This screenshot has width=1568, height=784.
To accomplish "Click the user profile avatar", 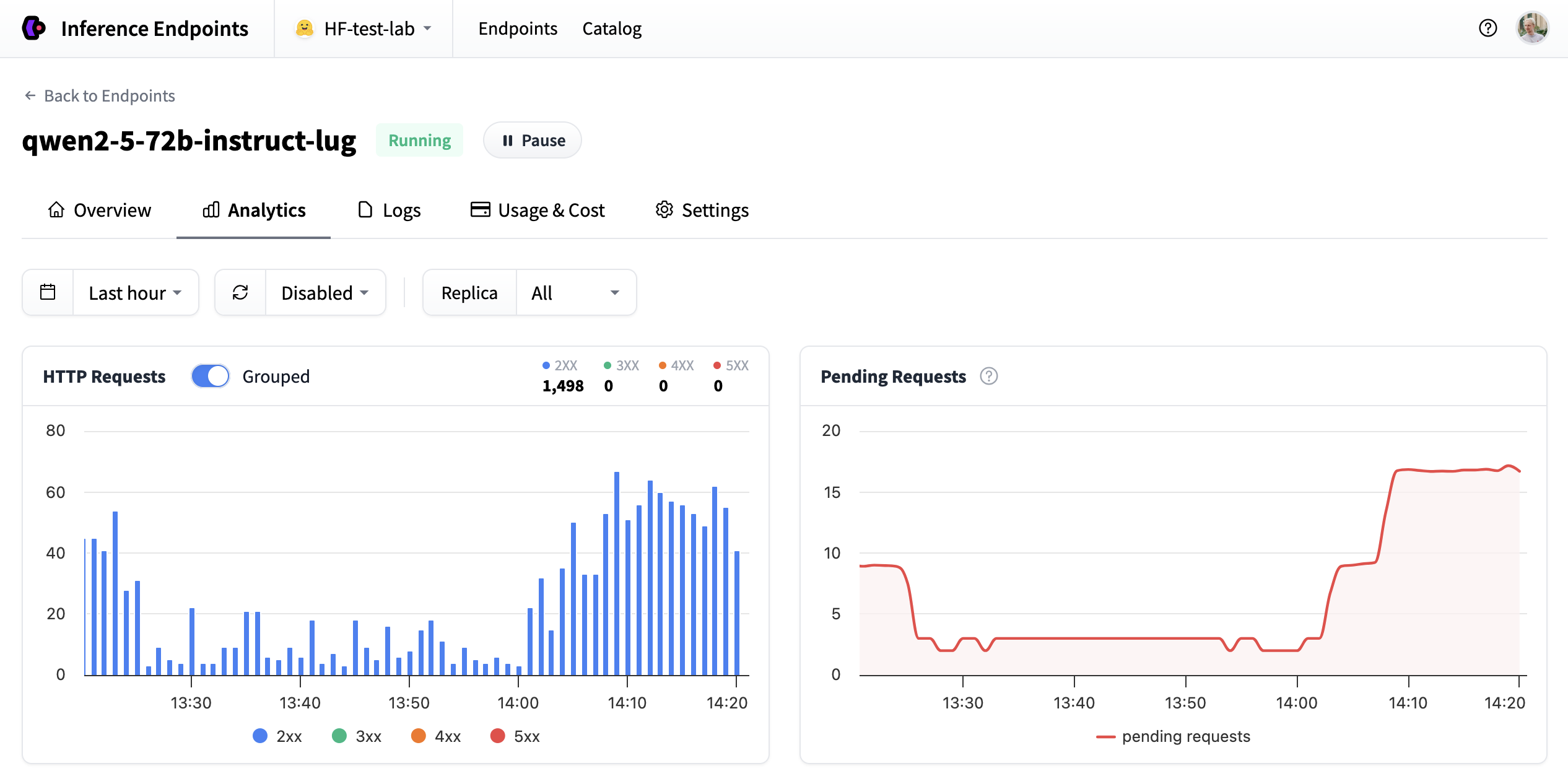I will (1532, 28).
